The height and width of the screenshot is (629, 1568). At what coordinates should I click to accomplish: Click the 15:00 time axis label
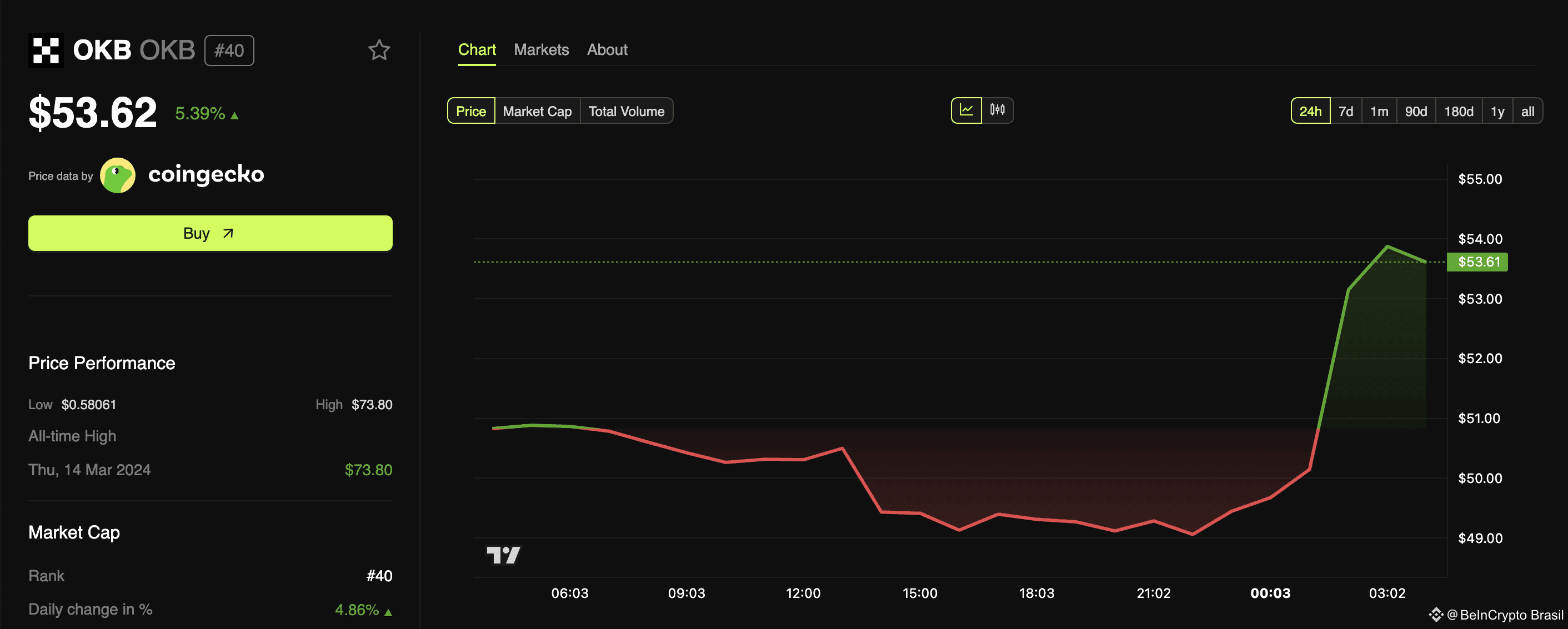[x=920, y=593]
